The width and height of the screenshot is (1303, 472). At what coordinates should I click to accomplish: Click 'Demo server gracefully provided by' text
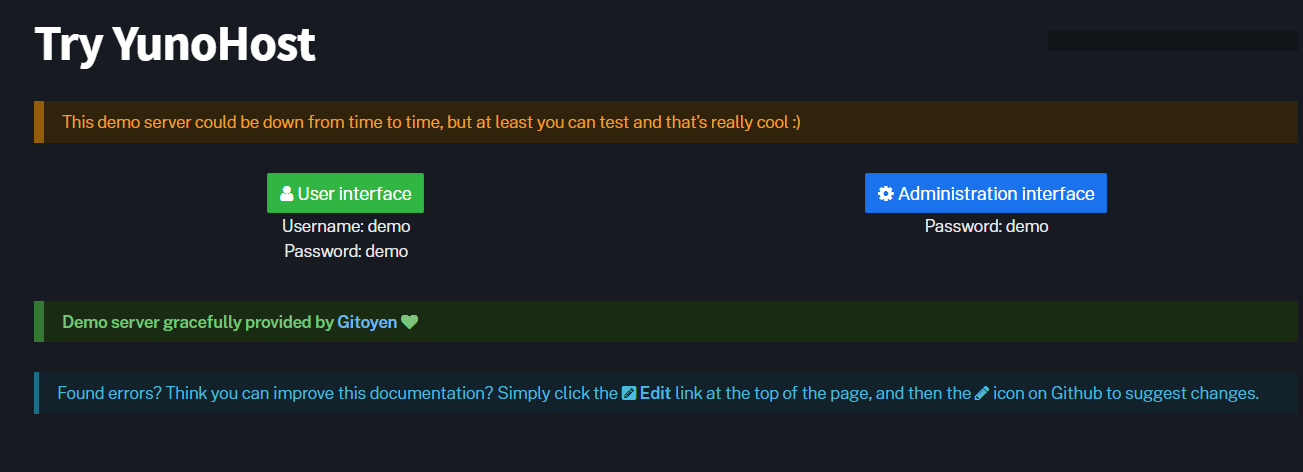point(197,322)
